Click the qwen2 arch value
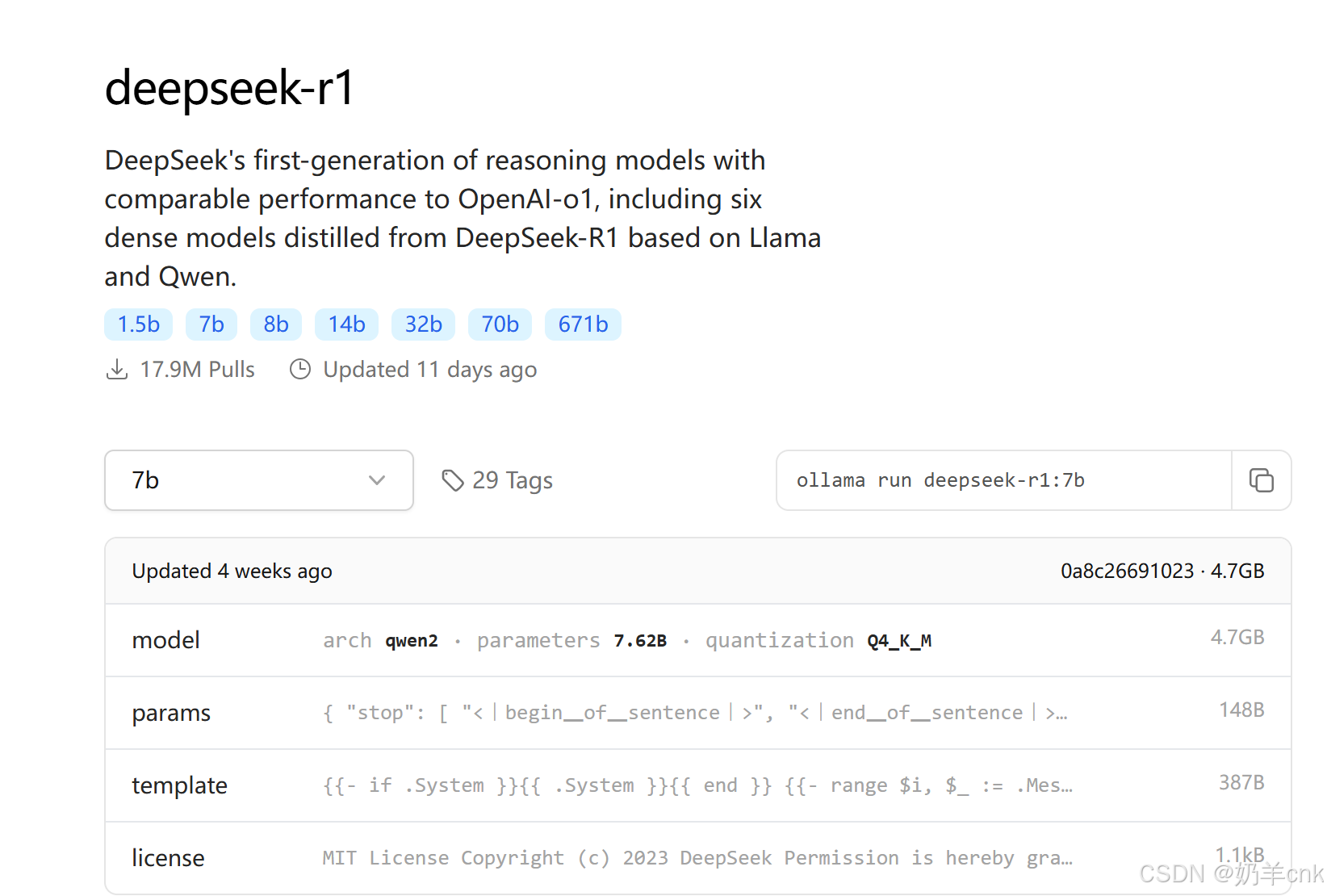This screenshot has width=1327, height=896. (412, 641)
